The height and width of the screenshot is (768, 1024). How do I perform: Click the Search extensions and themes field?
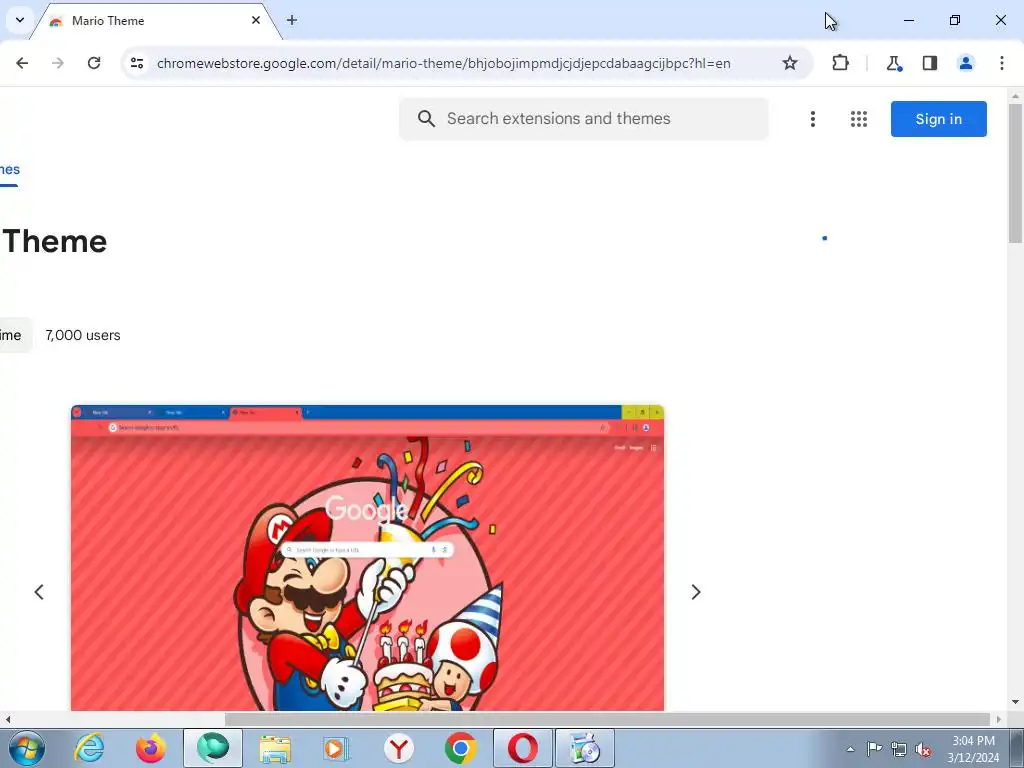584,119
